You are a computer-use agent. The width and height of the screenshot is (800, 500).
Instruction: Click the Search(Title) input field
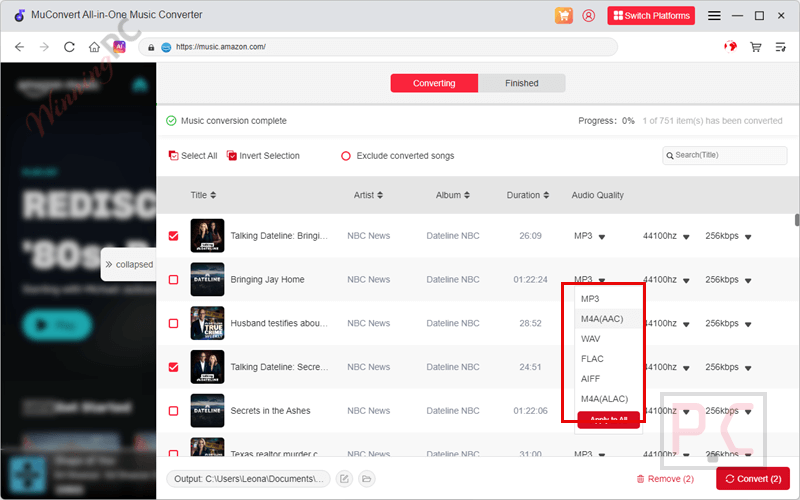click(x=724, y=155)
